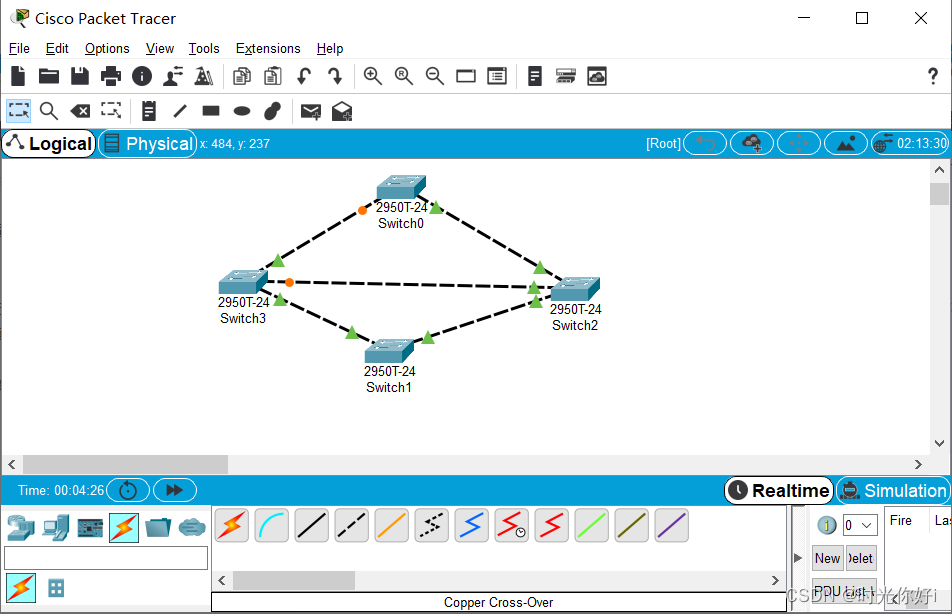This screenshot has height=614, width=952.
Task: Select the orange Fiber cable
Action: point(392,525)
